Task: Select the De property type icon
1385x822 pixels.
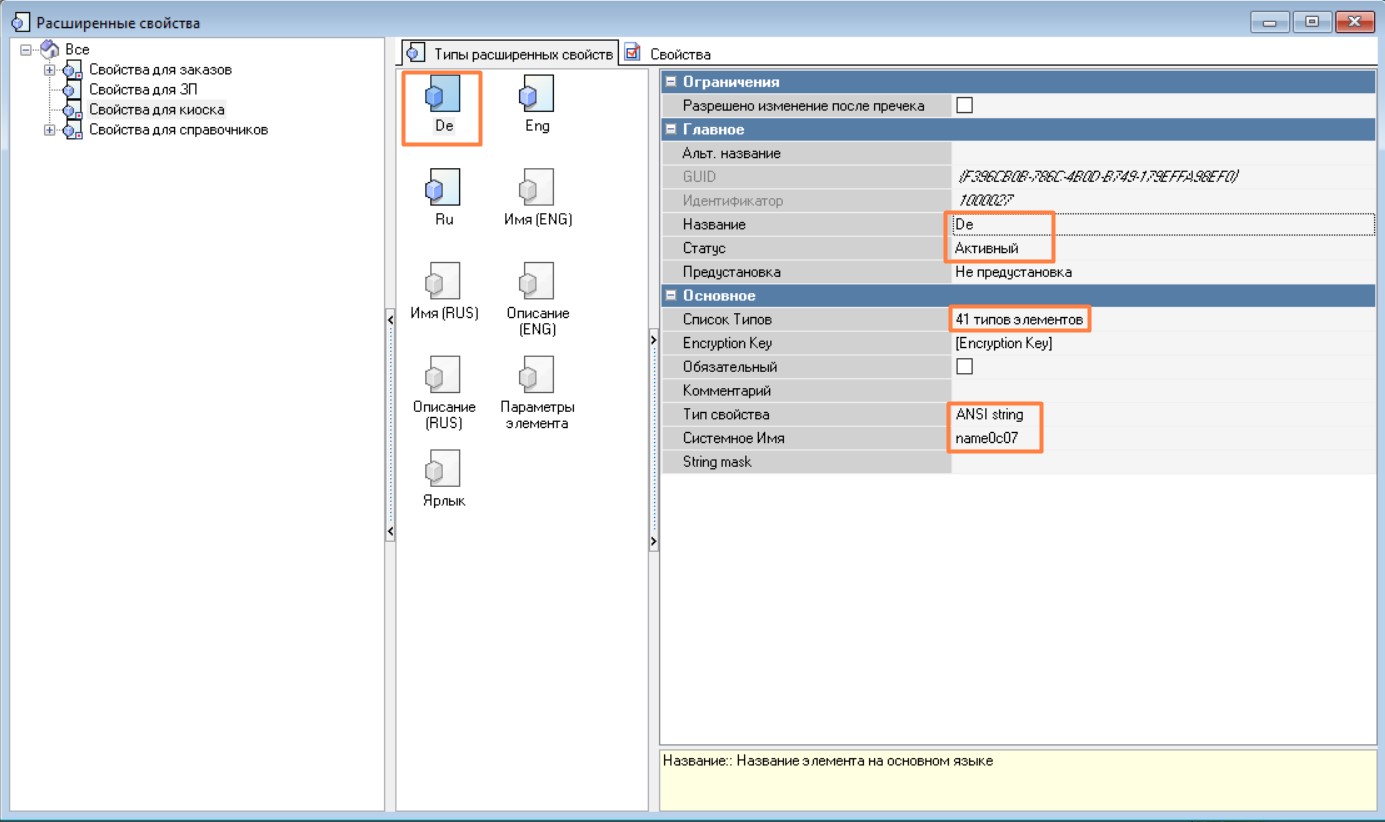Action: coord(443,96)
